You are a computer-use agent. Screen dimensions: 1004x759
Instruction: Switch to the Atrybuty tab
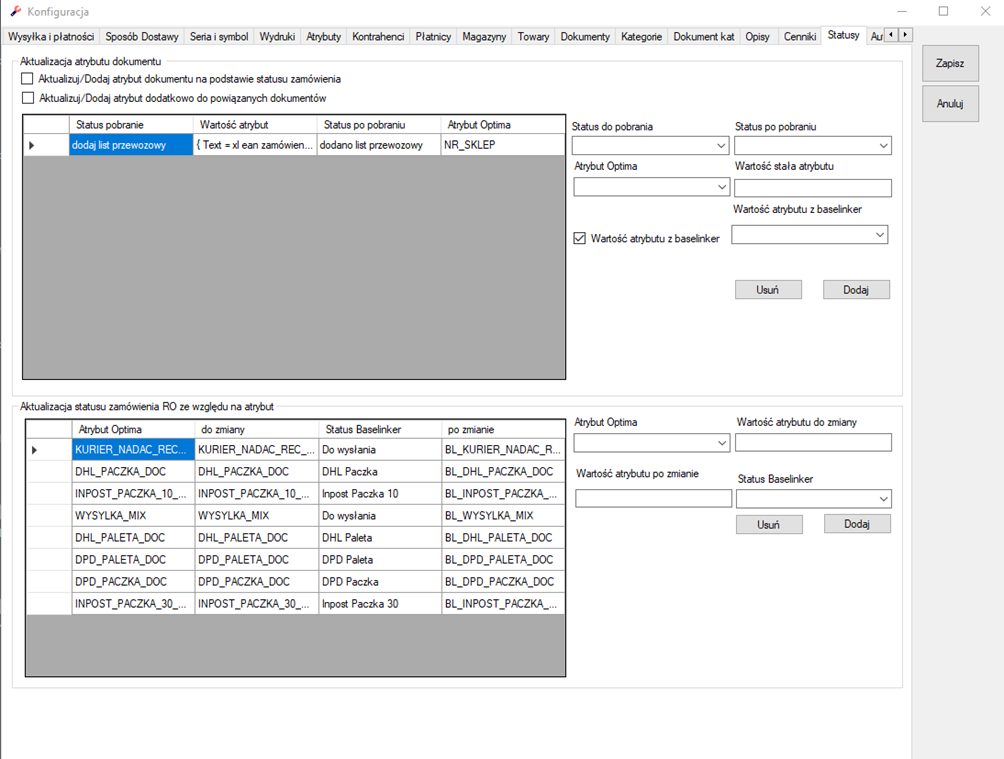pyautogui.click(x=323, y=37)
